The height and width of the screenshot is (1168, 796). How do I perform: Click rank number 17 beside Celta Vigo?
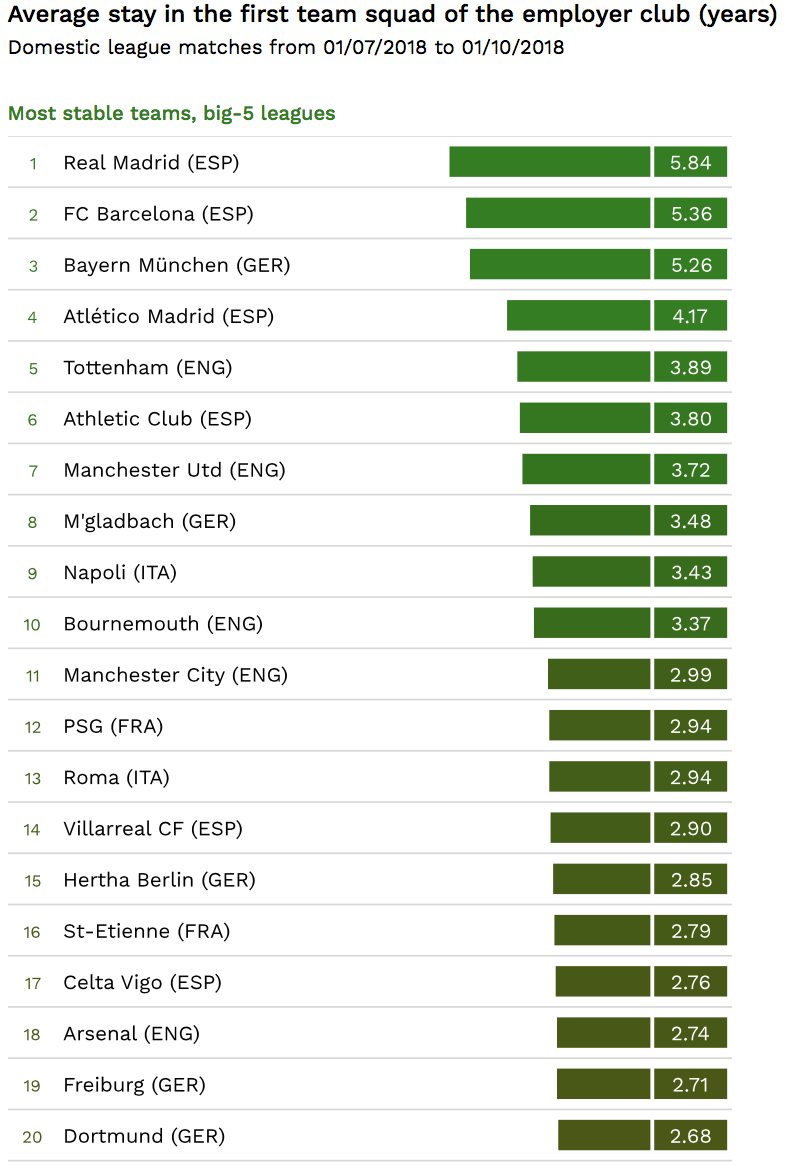point(32,983)
